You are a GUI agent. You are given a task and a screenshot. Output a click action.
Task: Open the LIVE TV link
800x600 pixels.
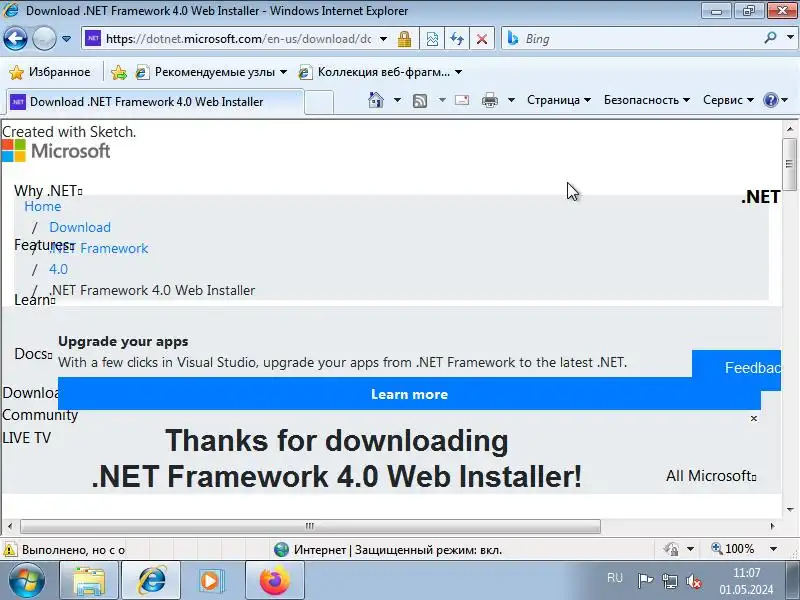27,438
